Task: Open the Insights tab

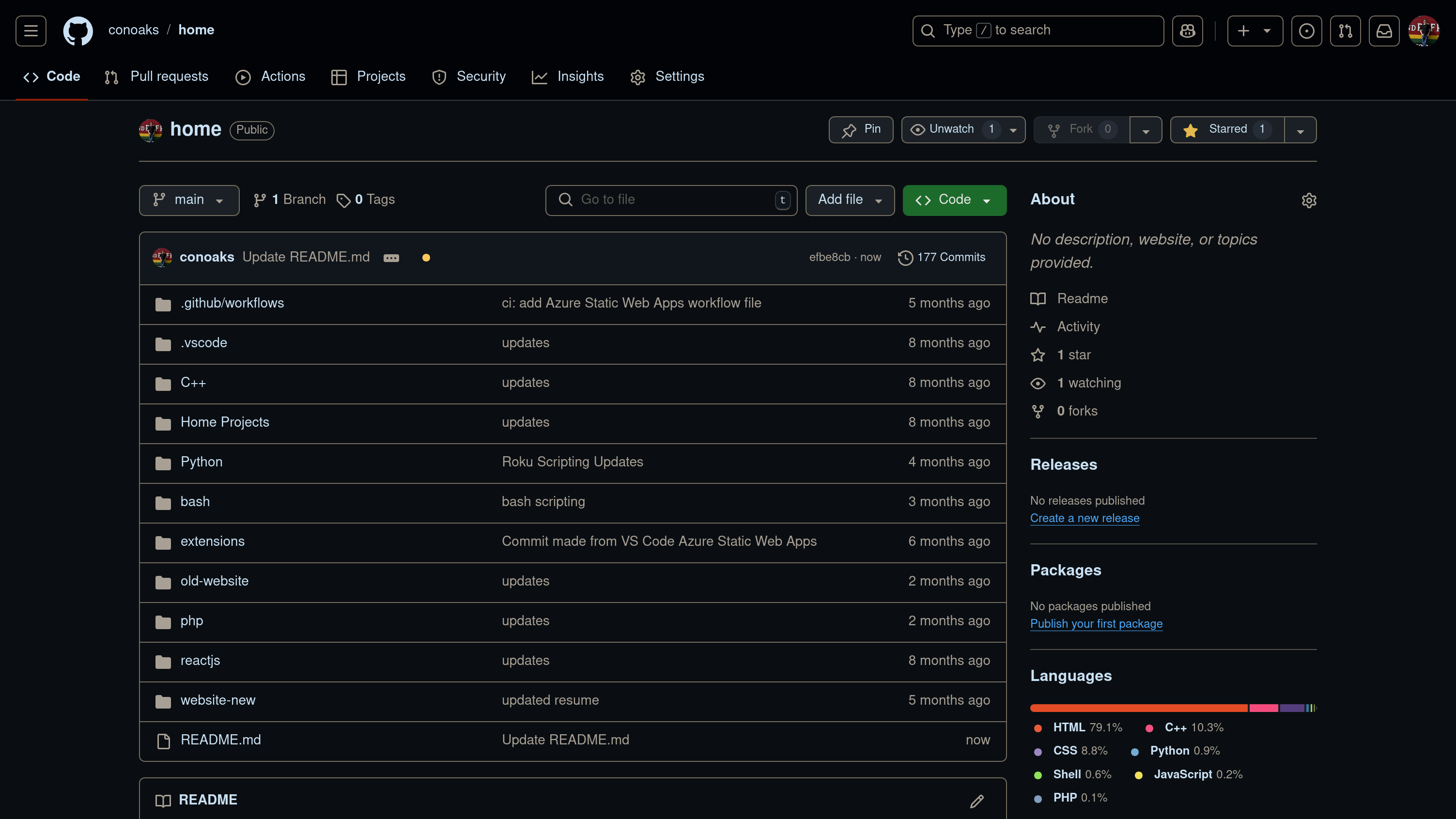Action: (568, 77)
